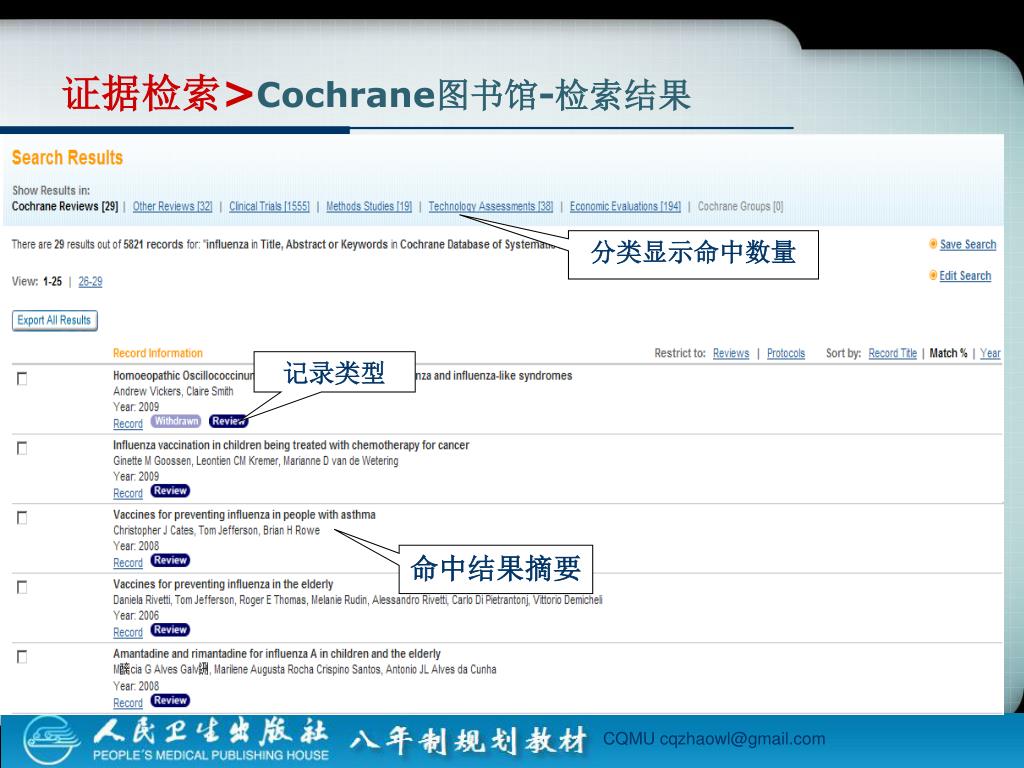Click the Review badge for the elderly vaccines record

click(170, 630)
